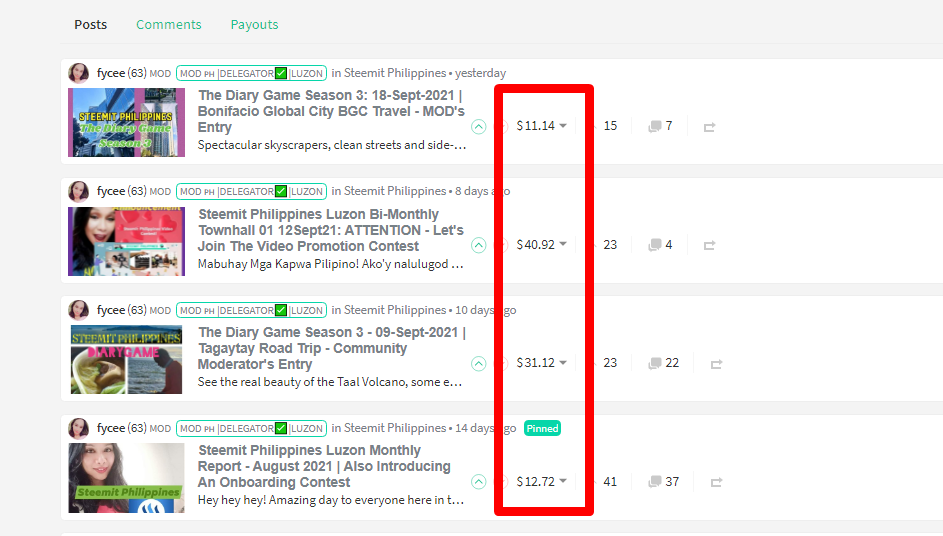This screenshot has width=943, height=536.
Task: Resteem the Townhall Video Promotion post
Action: click(x=709, y=245)
